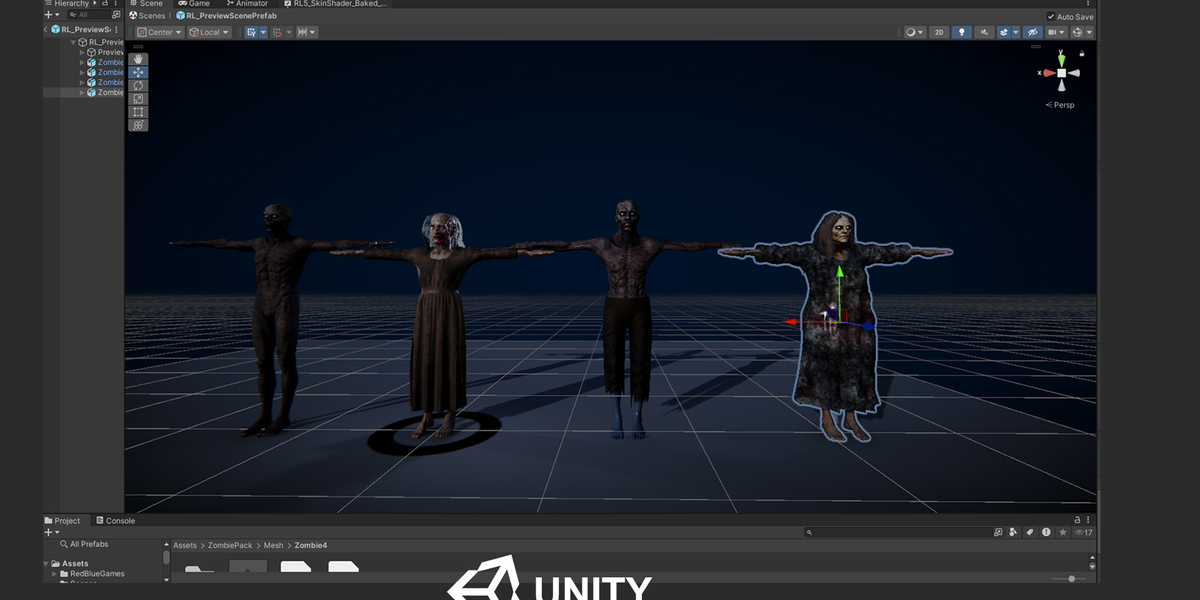This screenshot has height=600, width=1200.
Task: Open the Console tab
Action: coord(115,521)
